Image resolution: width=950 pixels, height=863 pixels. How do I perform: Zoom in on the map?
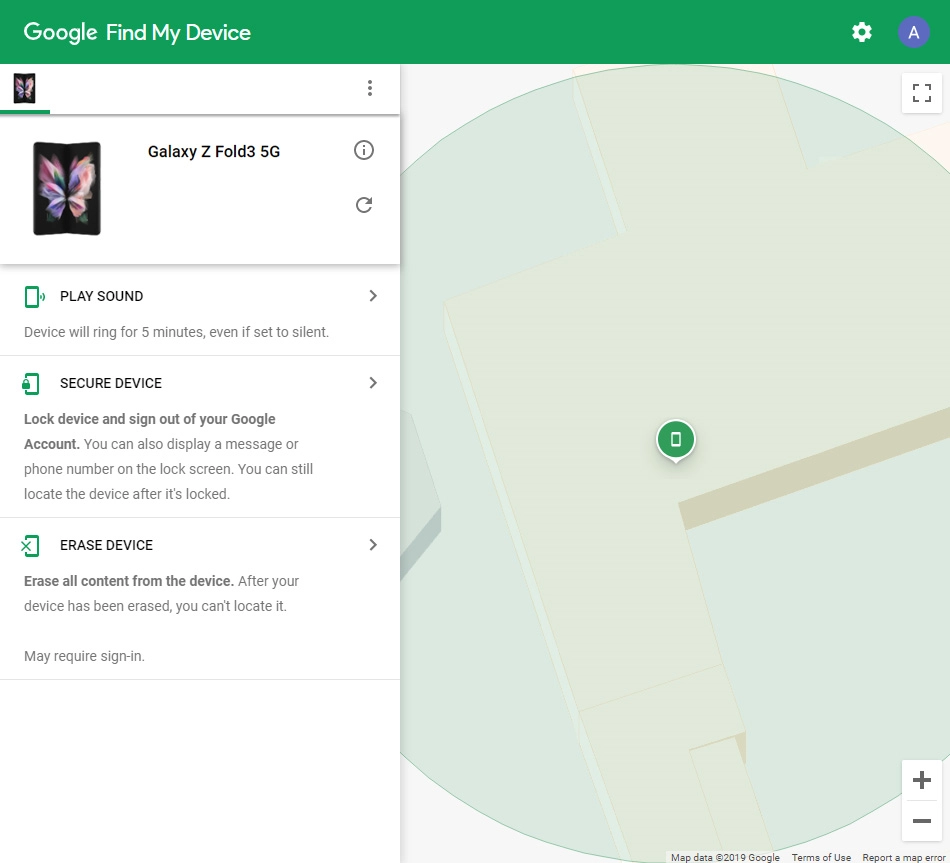tap(922, 780)
